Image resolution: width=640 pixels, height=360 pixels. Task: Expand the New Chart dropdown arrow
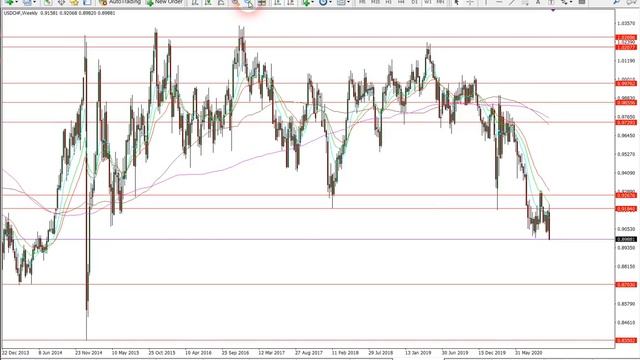coord(16,2)
